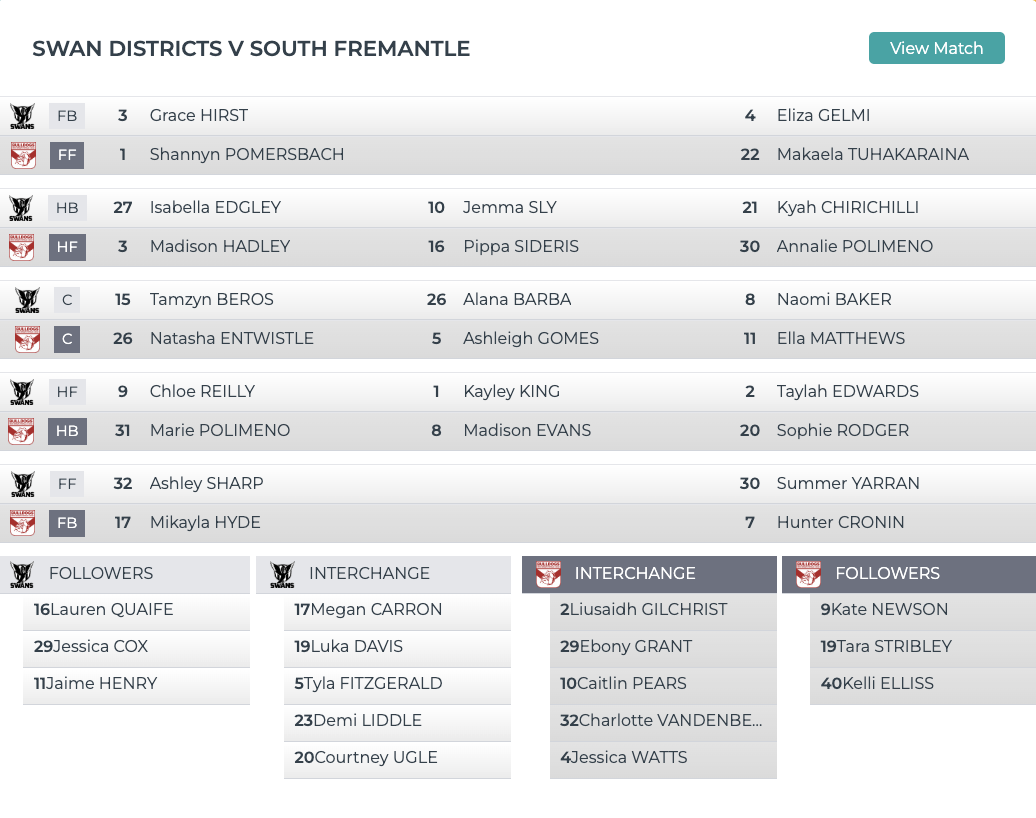Click player Kayley KING
This screenshot has height=818, width=1036.
[x=511, y=392]
